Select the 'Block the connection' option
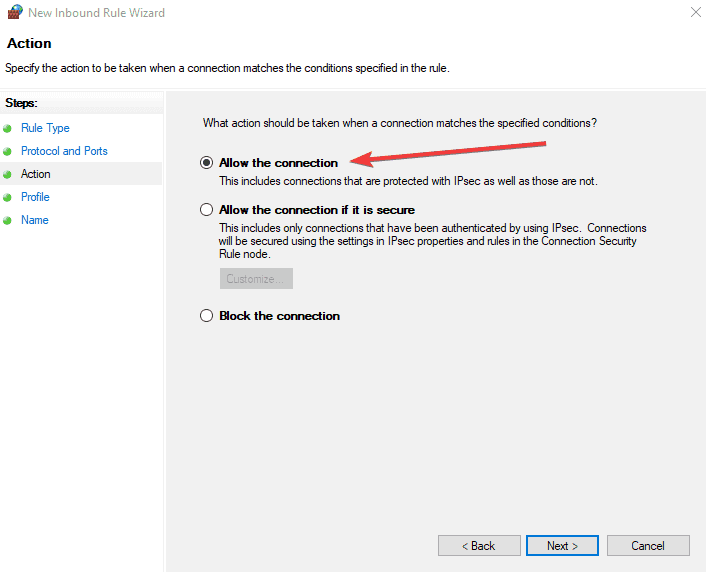Screen dimensions: 706x572 click(207, 316)
